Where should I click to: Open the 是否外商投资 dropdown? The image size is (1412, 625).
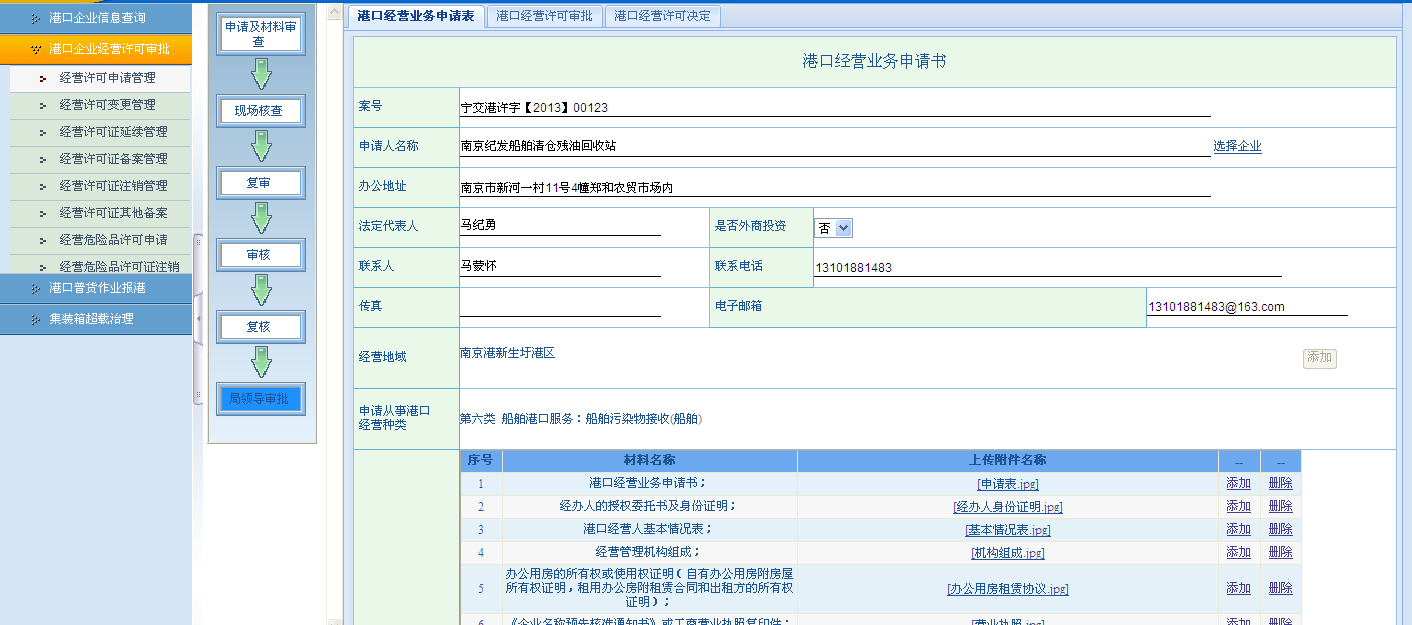(833, 228)
